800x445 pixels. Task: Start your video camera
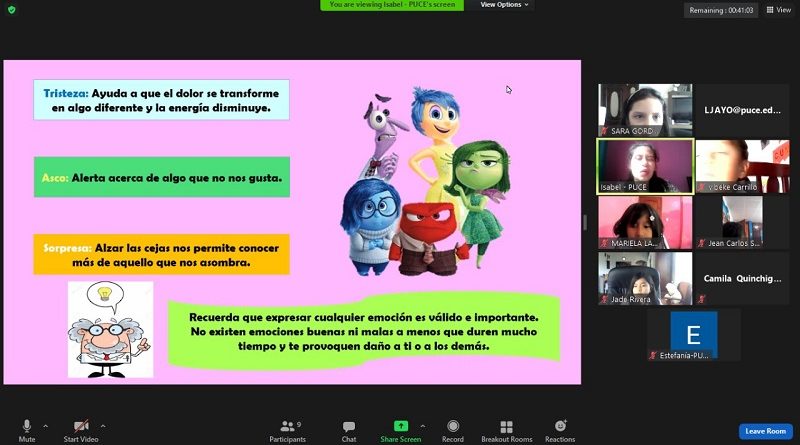click(81, 431)
